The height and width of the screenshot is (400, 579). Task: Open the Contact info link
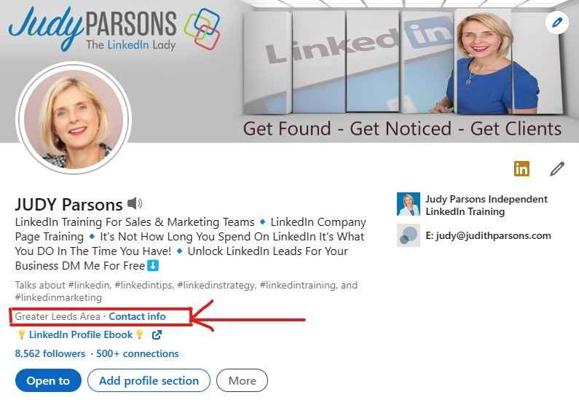[137, 317]
